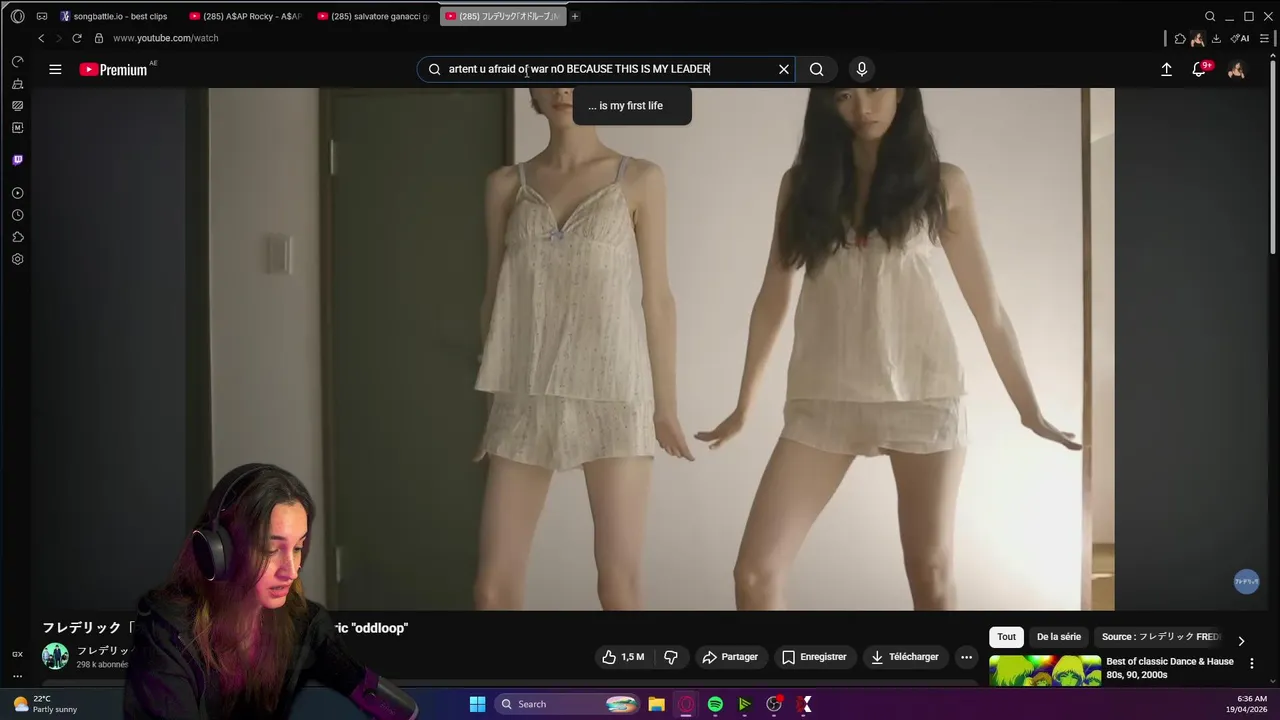Image resolution: width=1280 pixels, height=720 pixels.
Task: Open options for Best of classic Dance video
Action: click(1251, 663)
